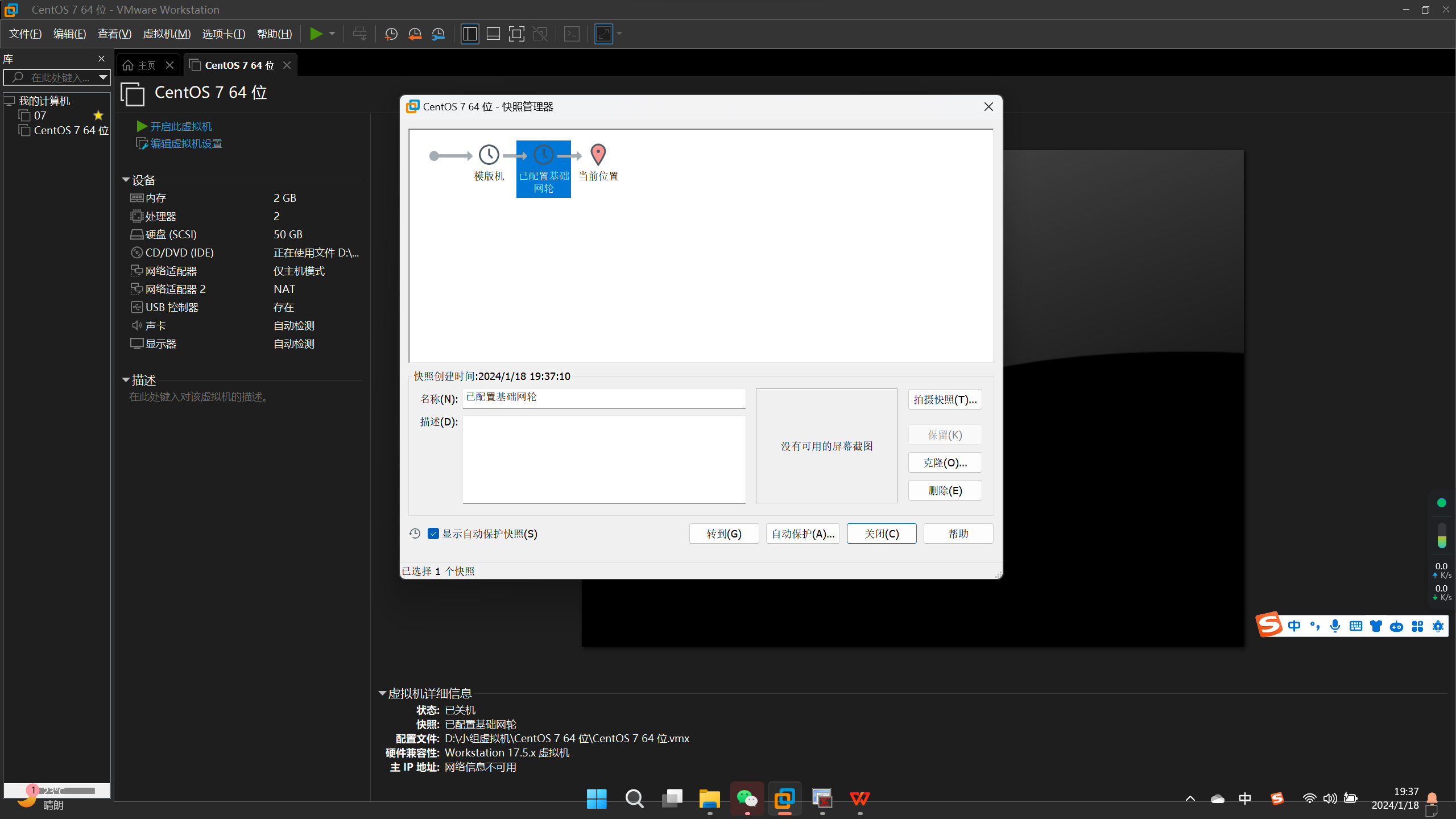This screenshot has height=819, width=1456.
Task: Click the snapshot 名称 input field
Action: (604, 398)
